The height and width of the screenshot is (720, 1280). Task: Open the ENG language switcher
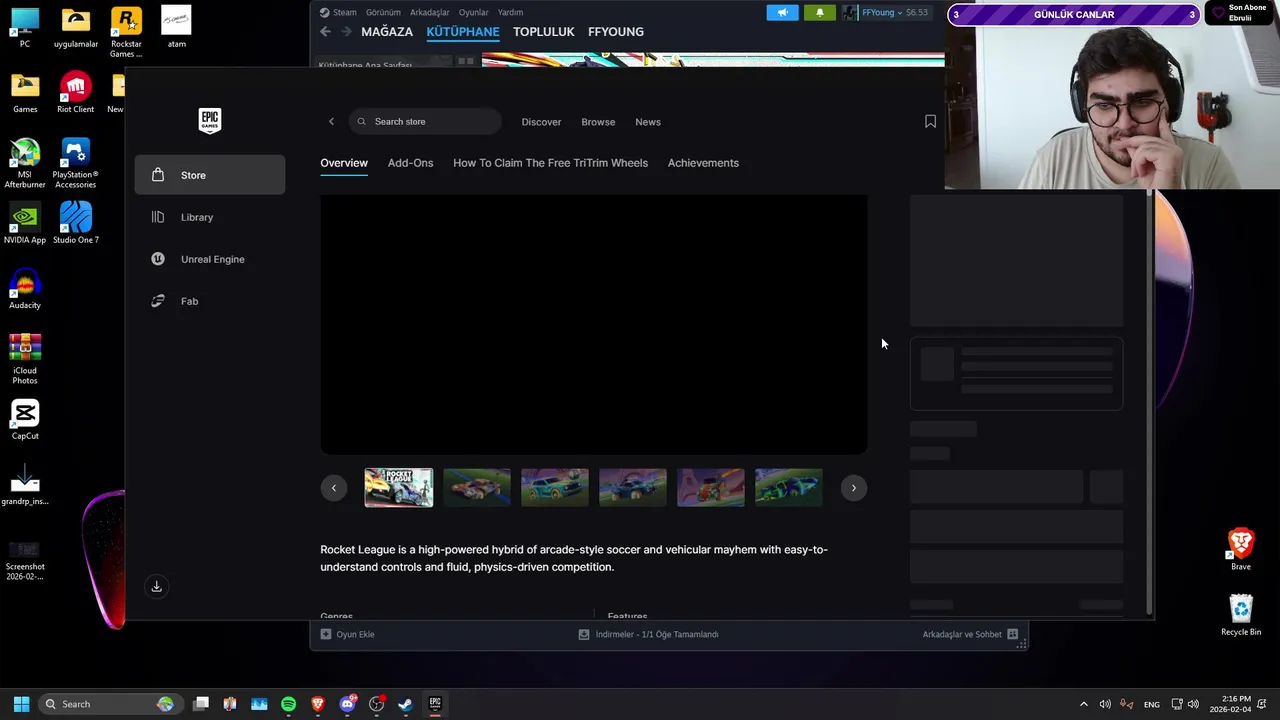1152,704
